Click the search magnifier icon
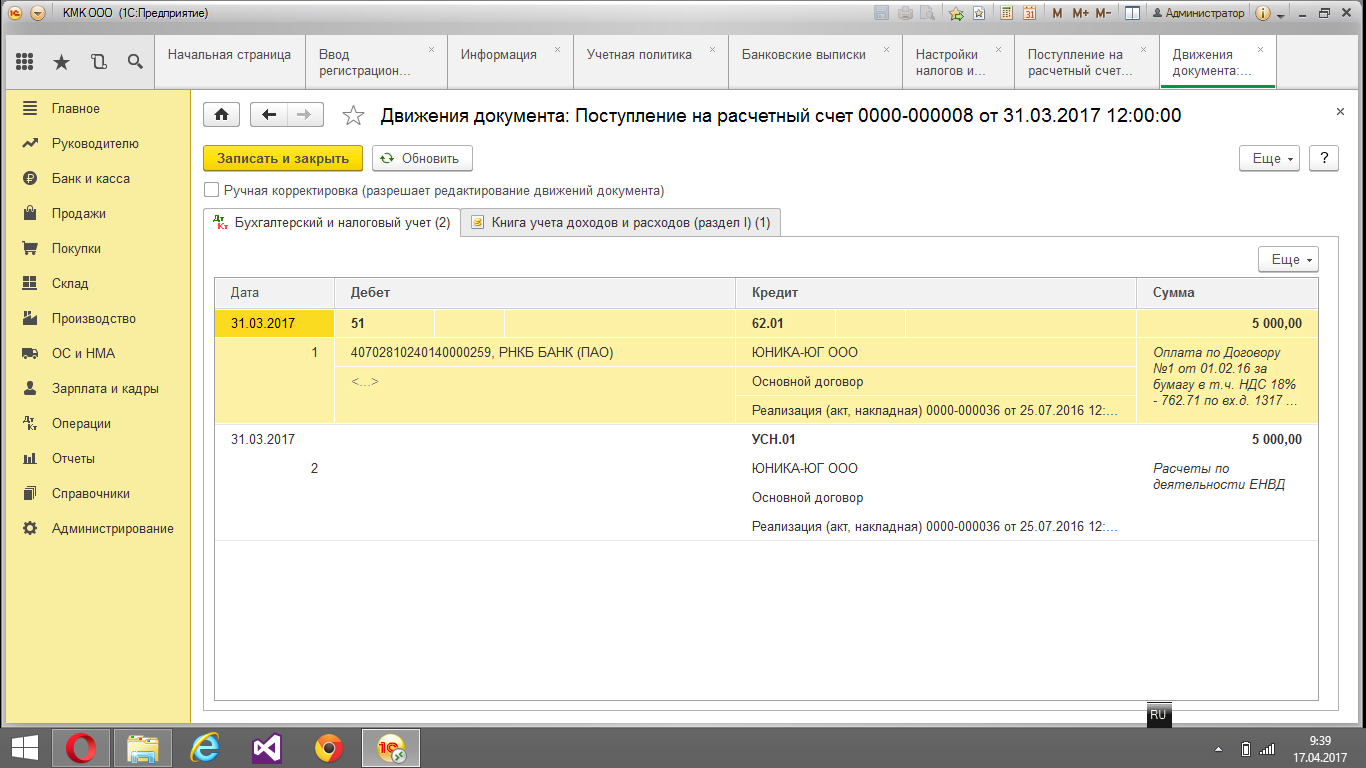 click(135, 62)
